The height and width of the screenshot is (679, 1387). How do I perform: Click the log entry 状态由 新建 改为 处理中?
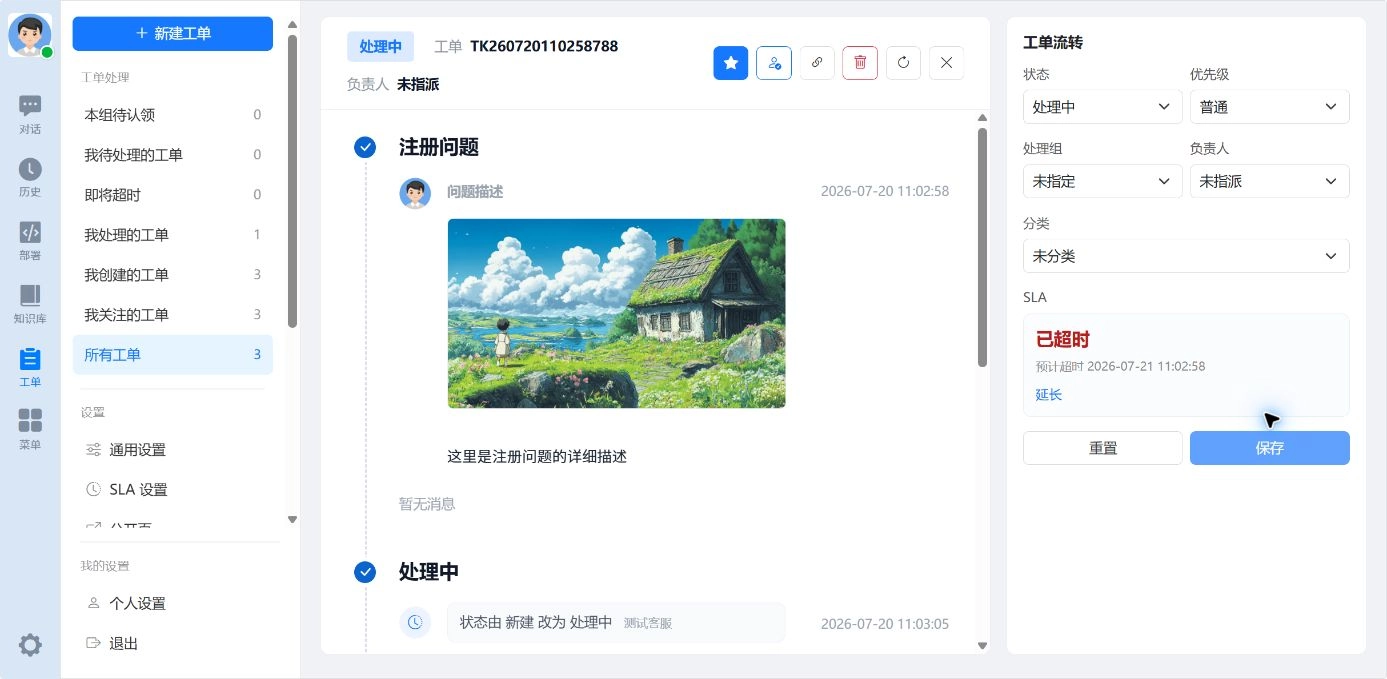point(536,622)
